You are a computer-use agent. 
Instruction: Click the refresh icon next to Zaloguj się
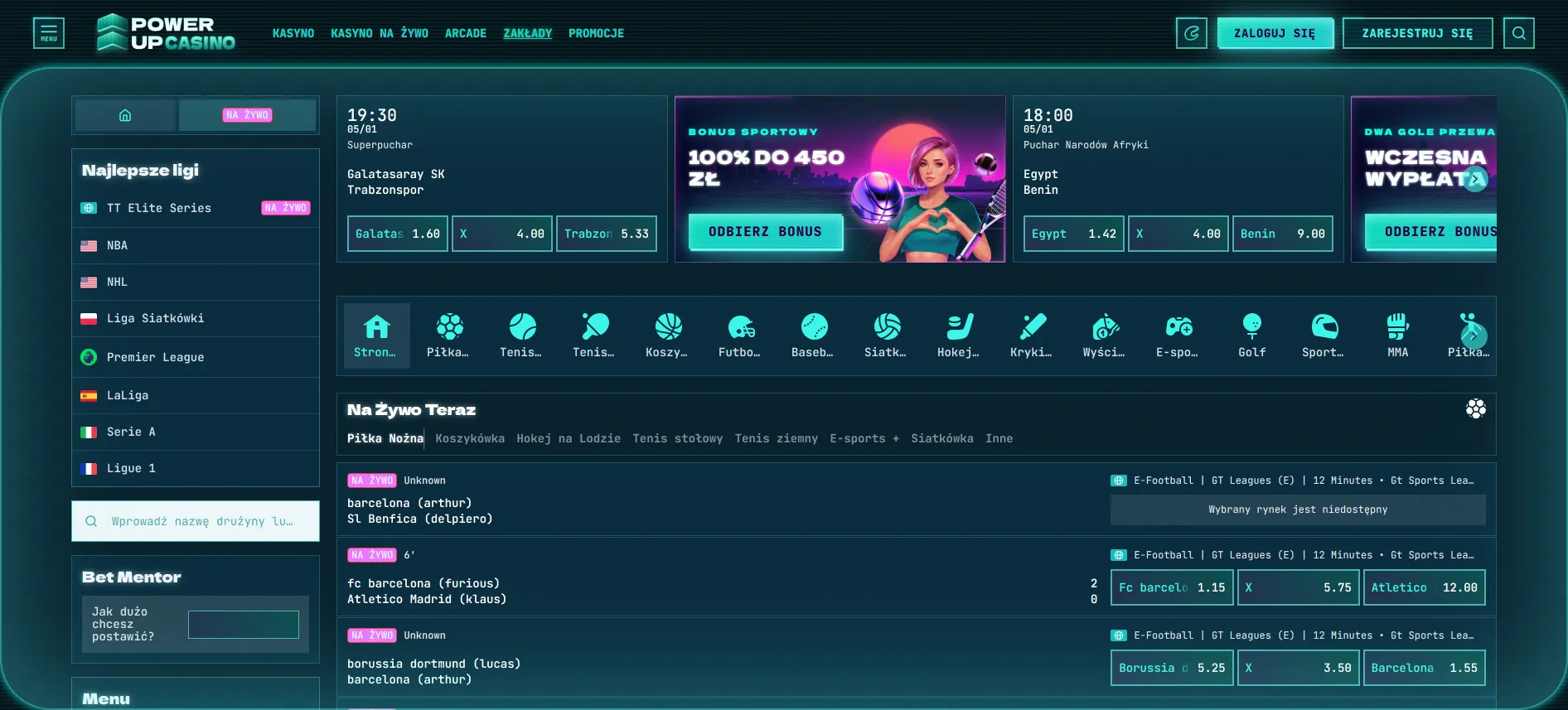[1191, 33]
